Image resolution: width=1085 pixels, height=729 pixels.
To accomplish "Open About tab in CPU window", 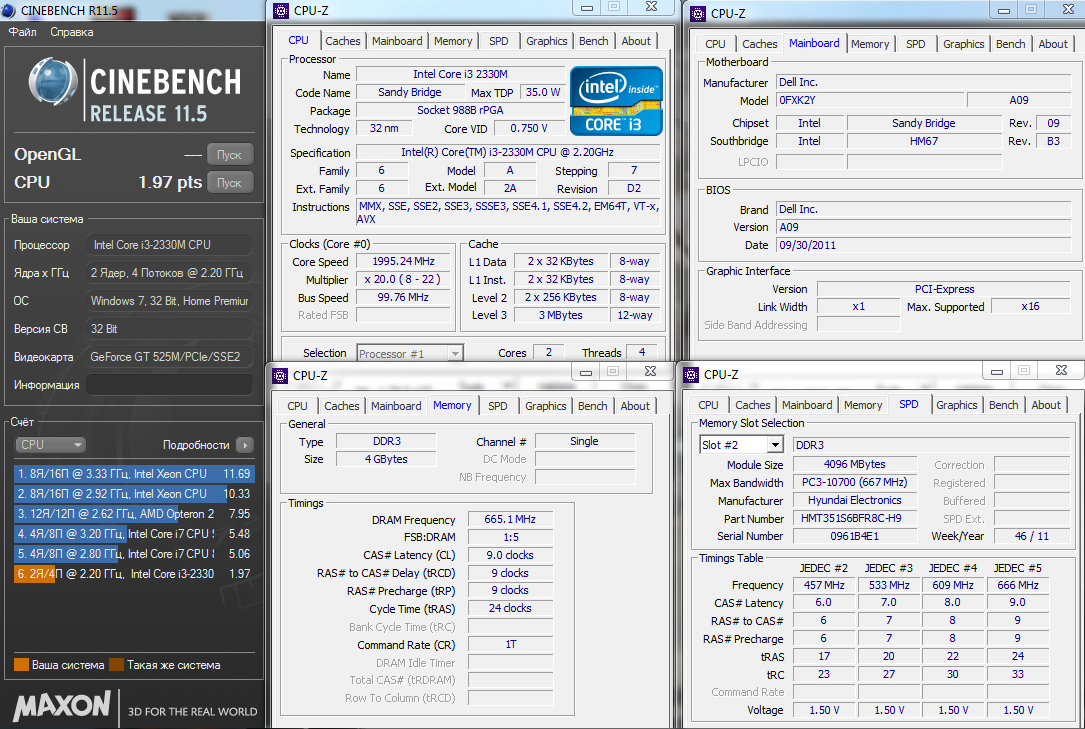I will [636, 41].
